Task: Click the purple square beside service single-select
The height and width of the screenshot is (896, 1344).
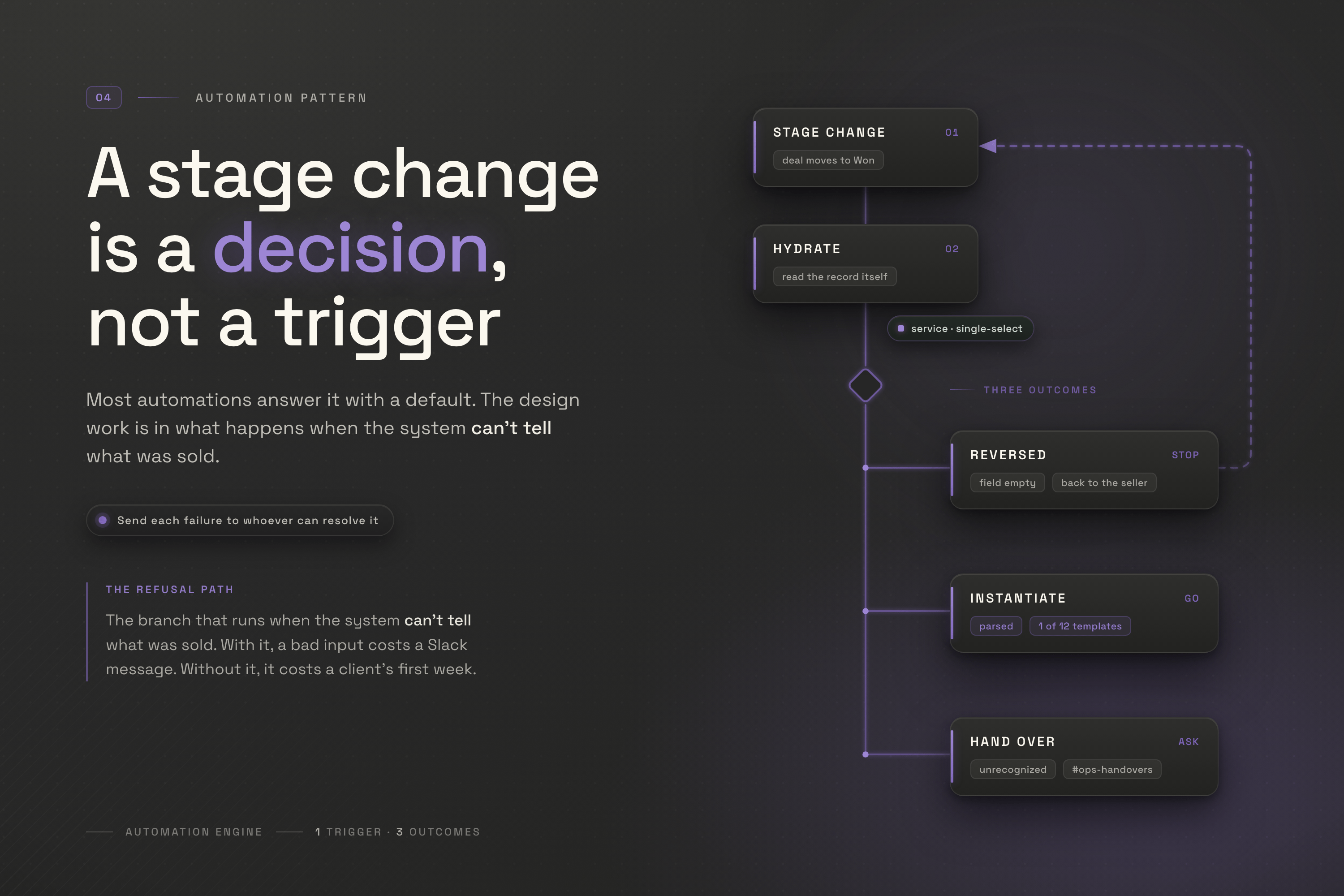Action: pos(901,328)
